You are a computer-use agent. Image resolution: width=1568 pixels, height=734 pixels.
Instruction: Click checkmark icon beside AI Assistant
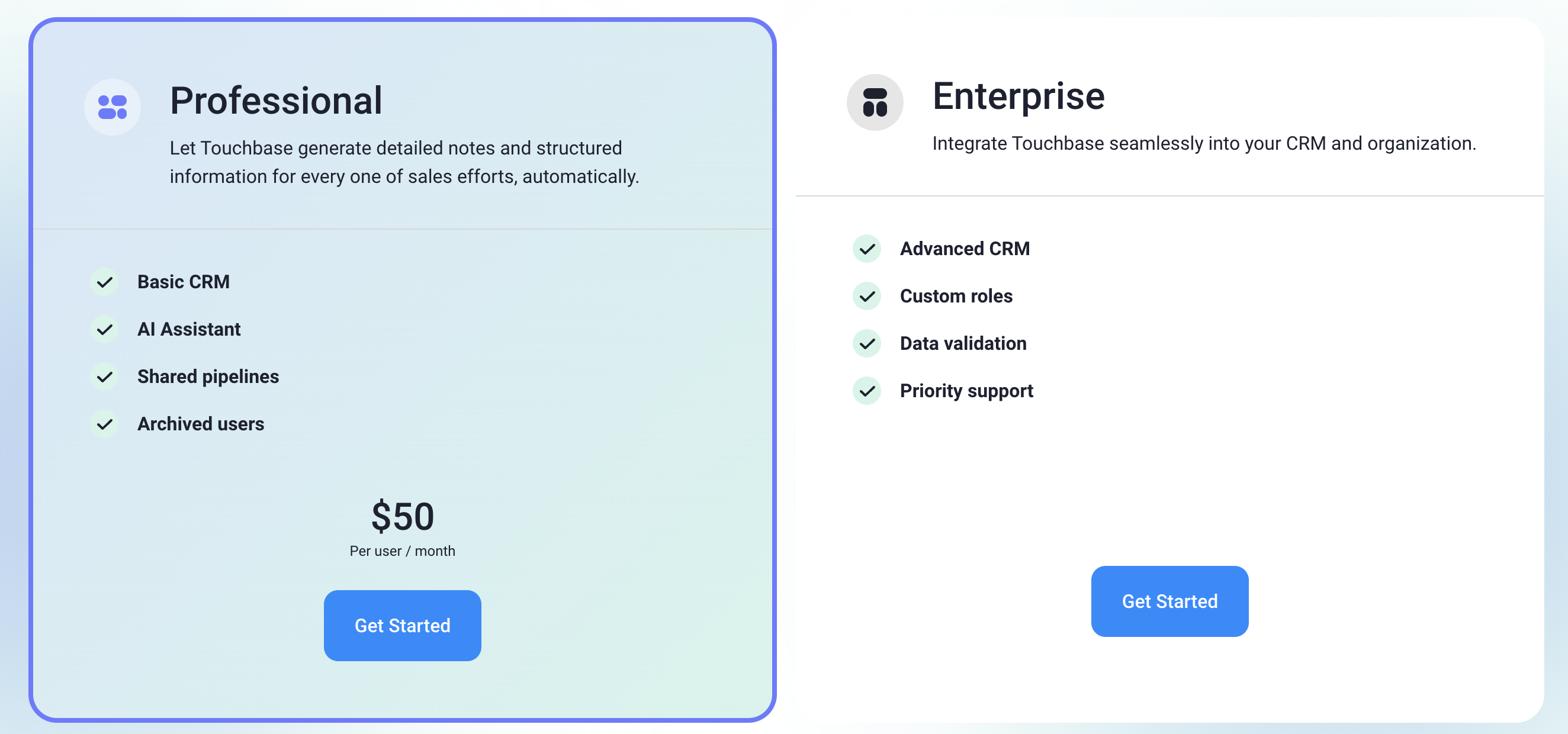(x=105, y=329)
